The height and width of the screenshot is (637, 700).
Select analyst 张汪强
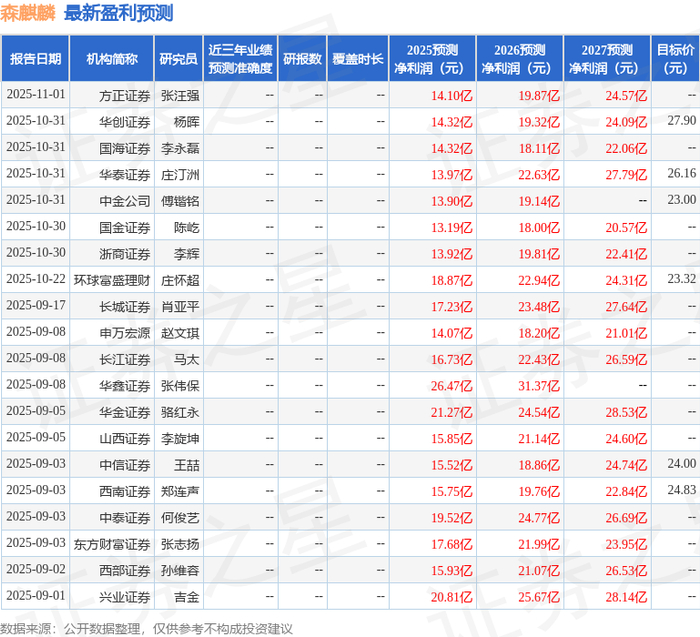(x=180, y=96)
